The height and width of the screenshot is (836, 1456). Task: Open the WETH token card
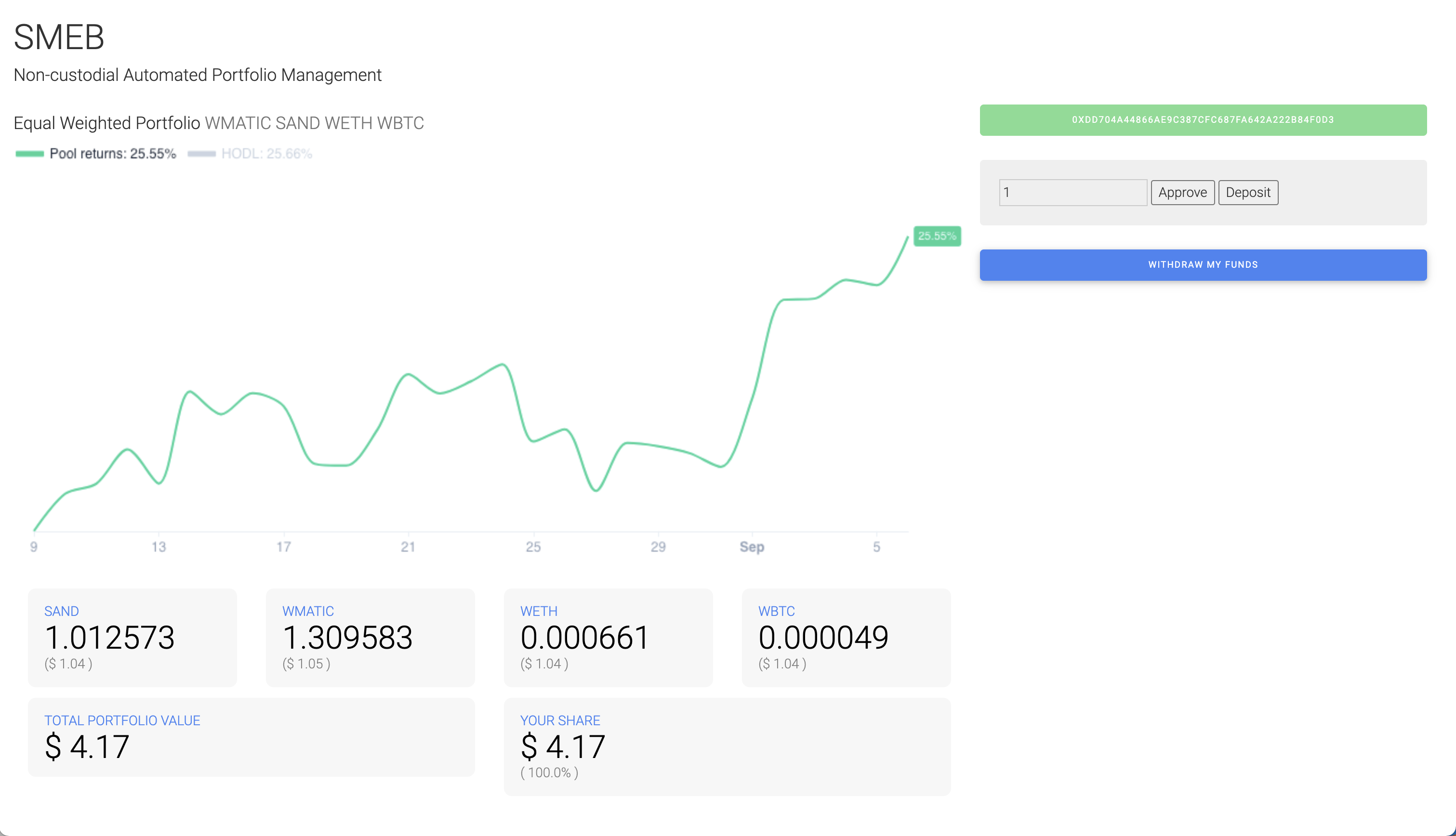pyautogui.click(x=608, y=637)
